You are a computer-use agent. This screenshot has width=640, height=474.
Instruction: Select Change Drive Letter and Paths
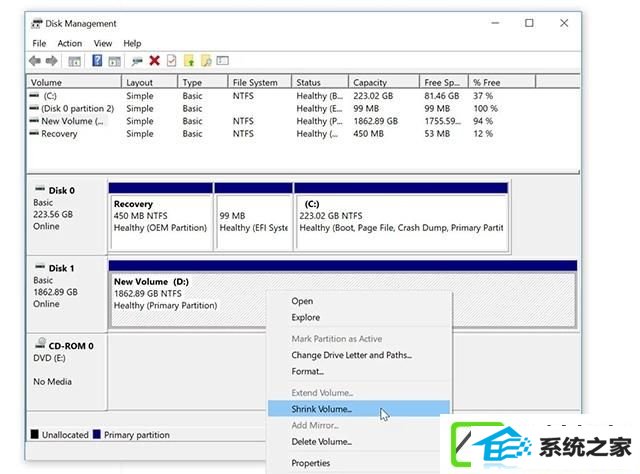pos(359,355)
